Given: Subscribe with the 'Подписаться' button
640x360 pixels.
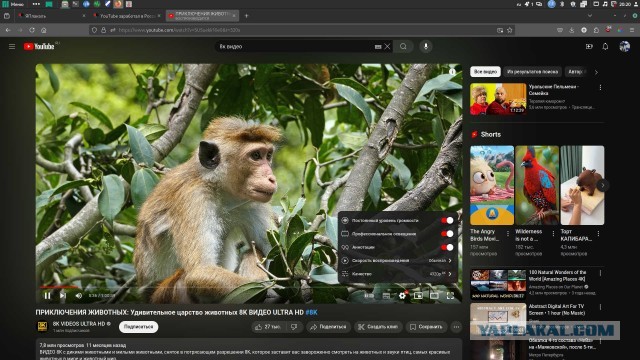Looking at the screenshot, I should coord(138,327).
